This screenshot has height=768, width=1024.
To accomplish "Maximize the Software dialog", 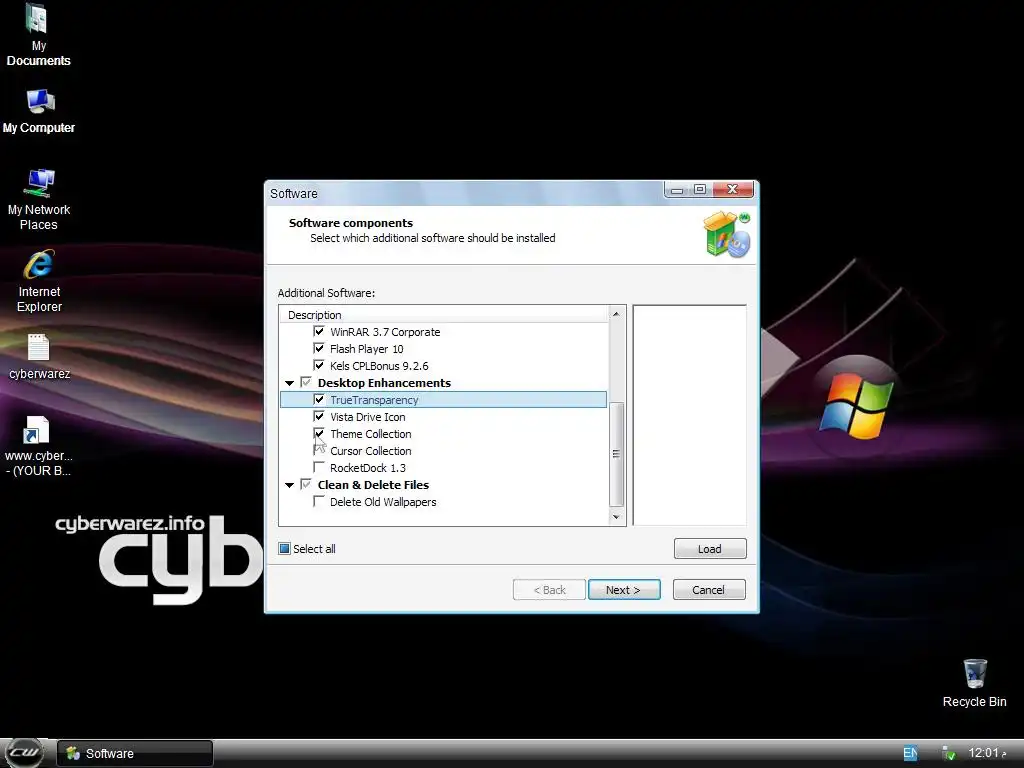I will point(700,189).
